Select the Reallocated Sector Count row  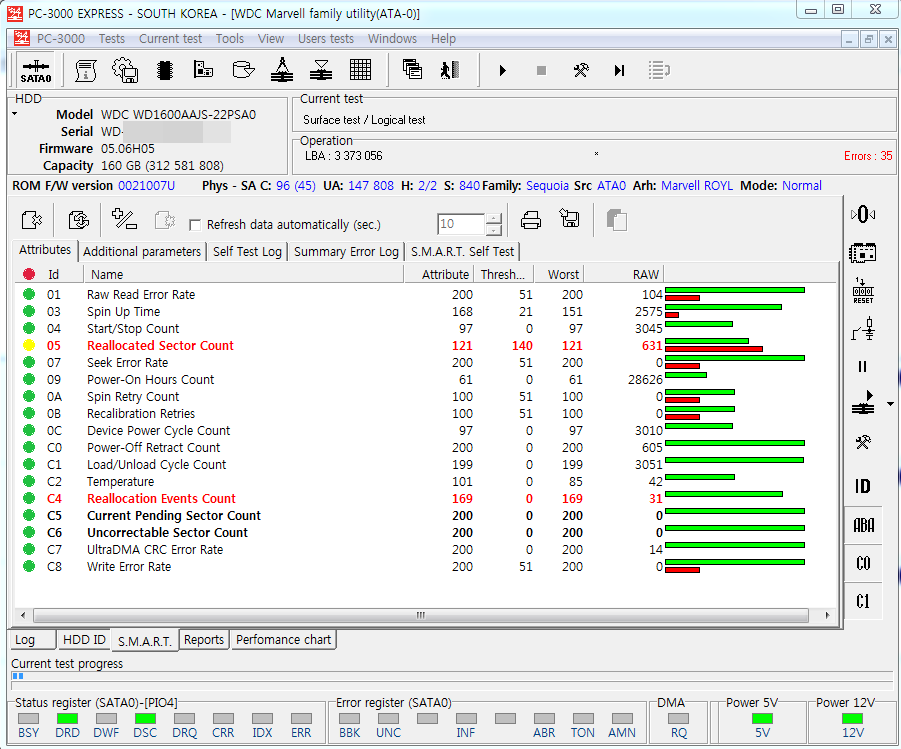pos(425,345)
